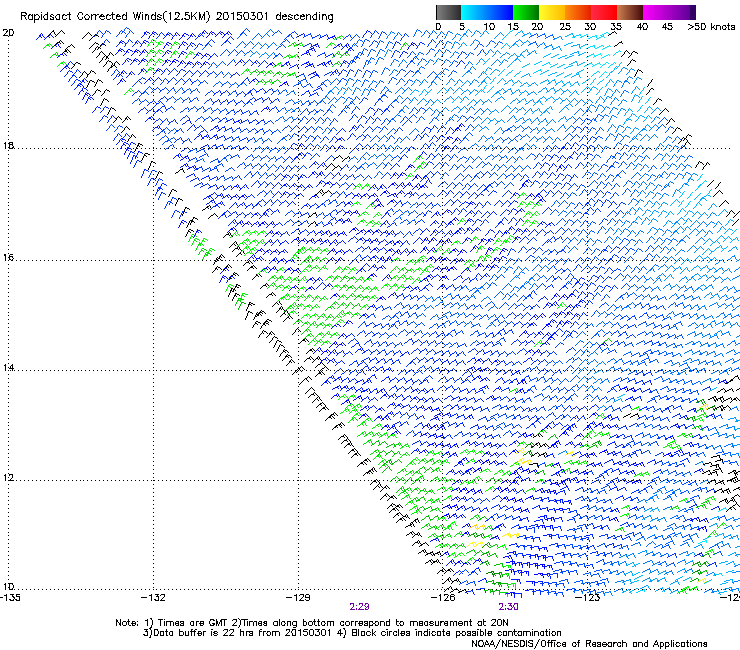Select the cyan 5-10 knots legend swatch

coord(474,12)
